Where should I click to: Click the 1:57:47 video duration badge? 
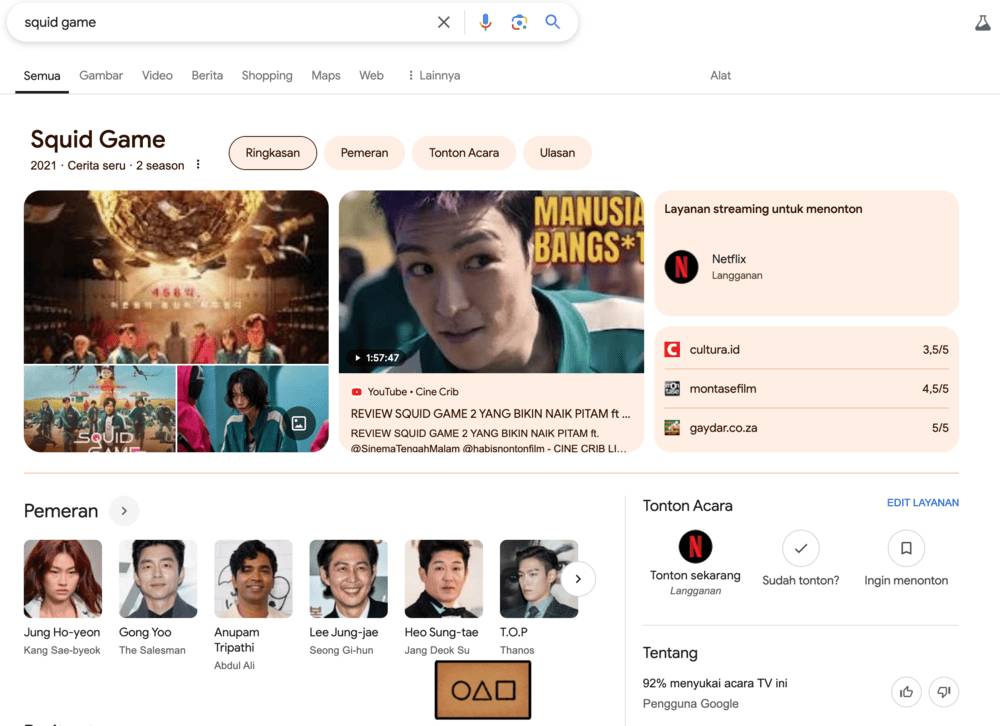[376, 358]
